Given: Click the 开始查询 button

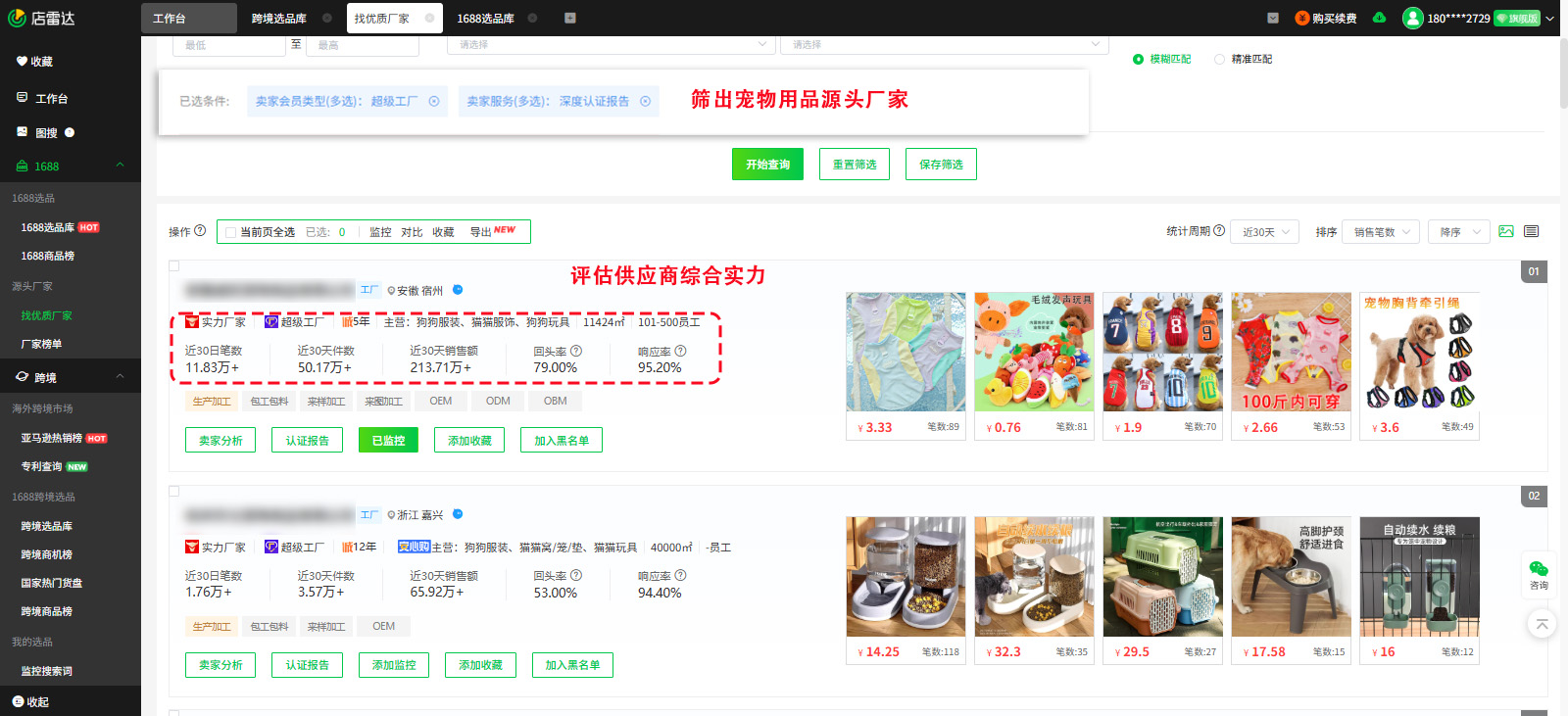Looking at the screenshot, I should 767,165.
